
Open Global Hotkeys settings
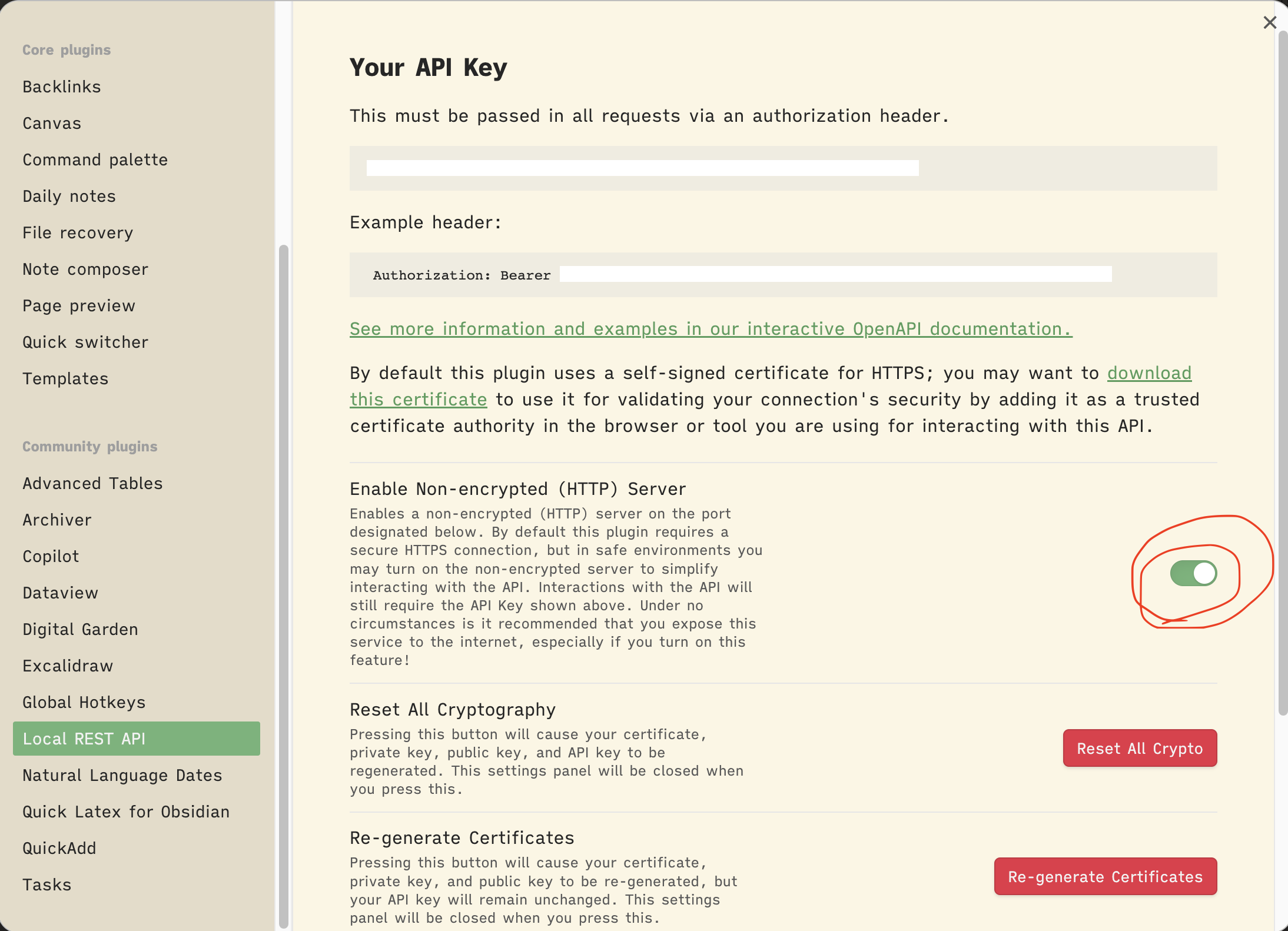84,703
